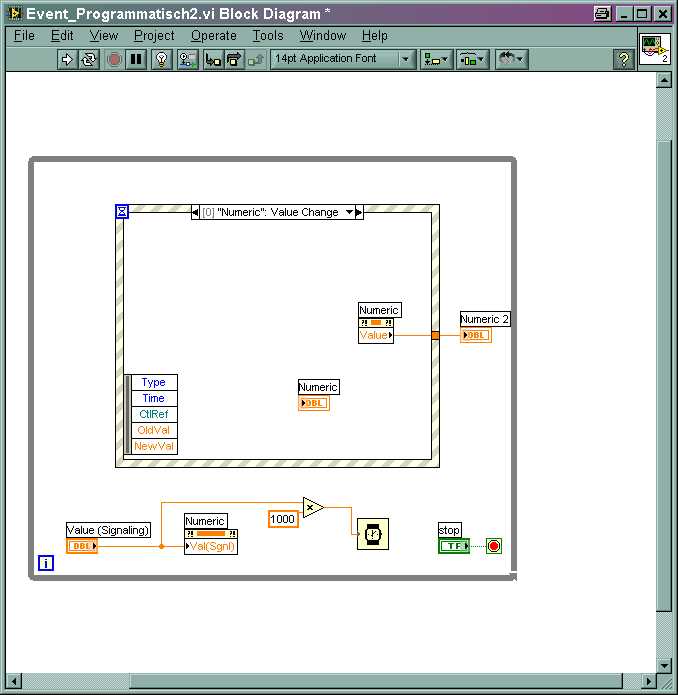Click the wire junction dot near Value (Signaling)
678x695 pixels.
pyautogui.click(x=161, y=546)
